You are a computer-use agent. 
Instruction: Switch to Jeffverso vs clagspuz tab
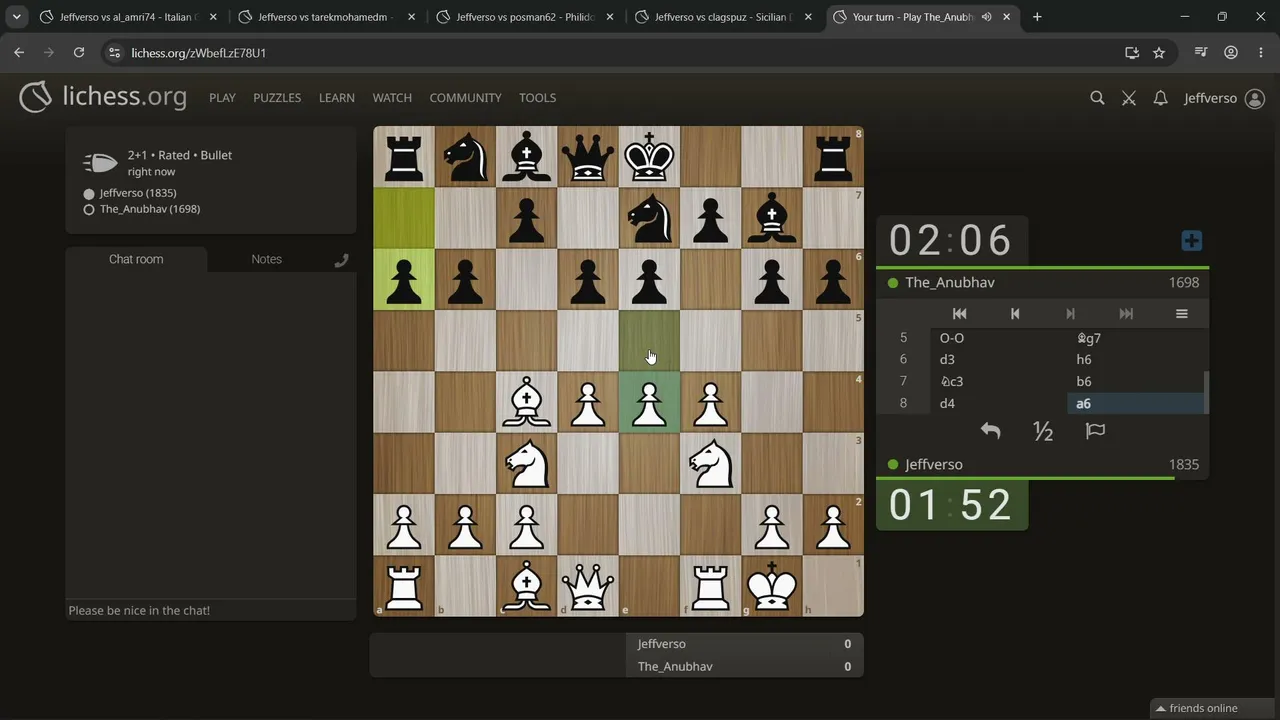click(722, 17)
